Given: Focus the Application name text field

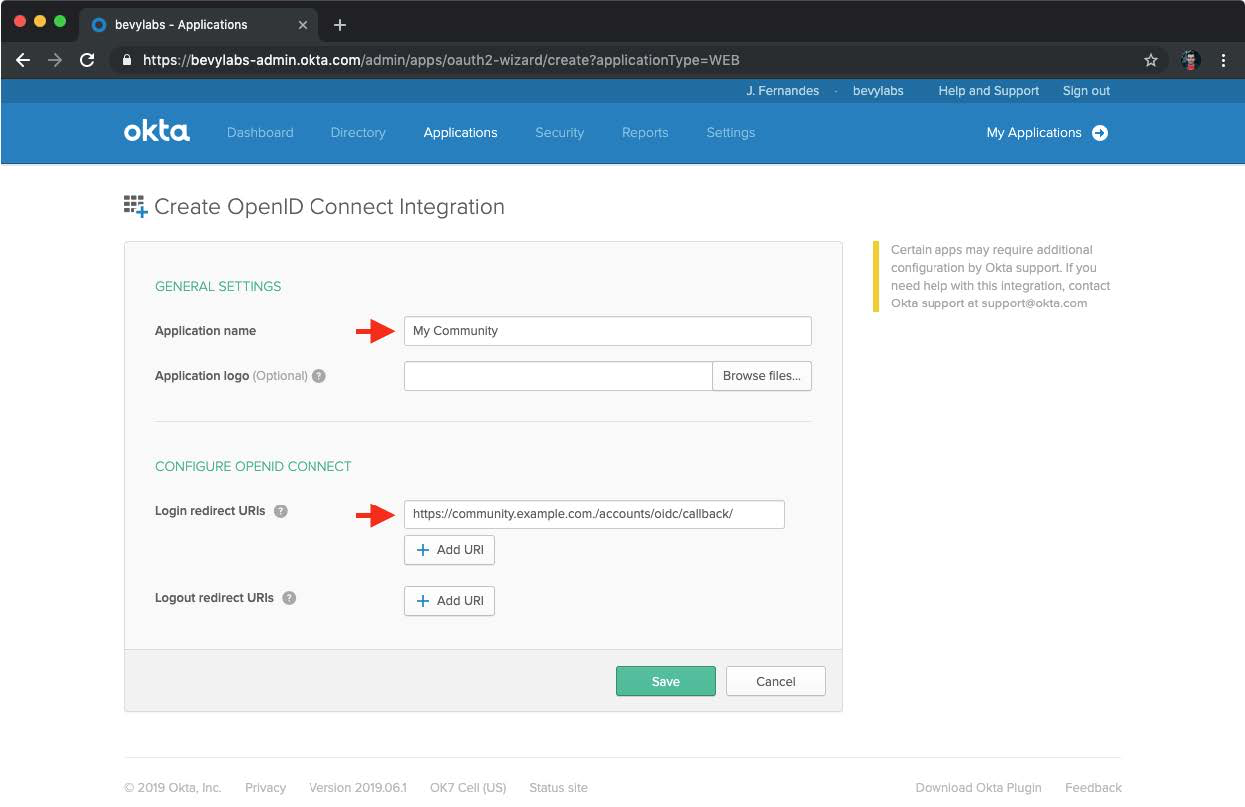Looking at the screenshot, I should pyautogui.click(x=607, y=331).
